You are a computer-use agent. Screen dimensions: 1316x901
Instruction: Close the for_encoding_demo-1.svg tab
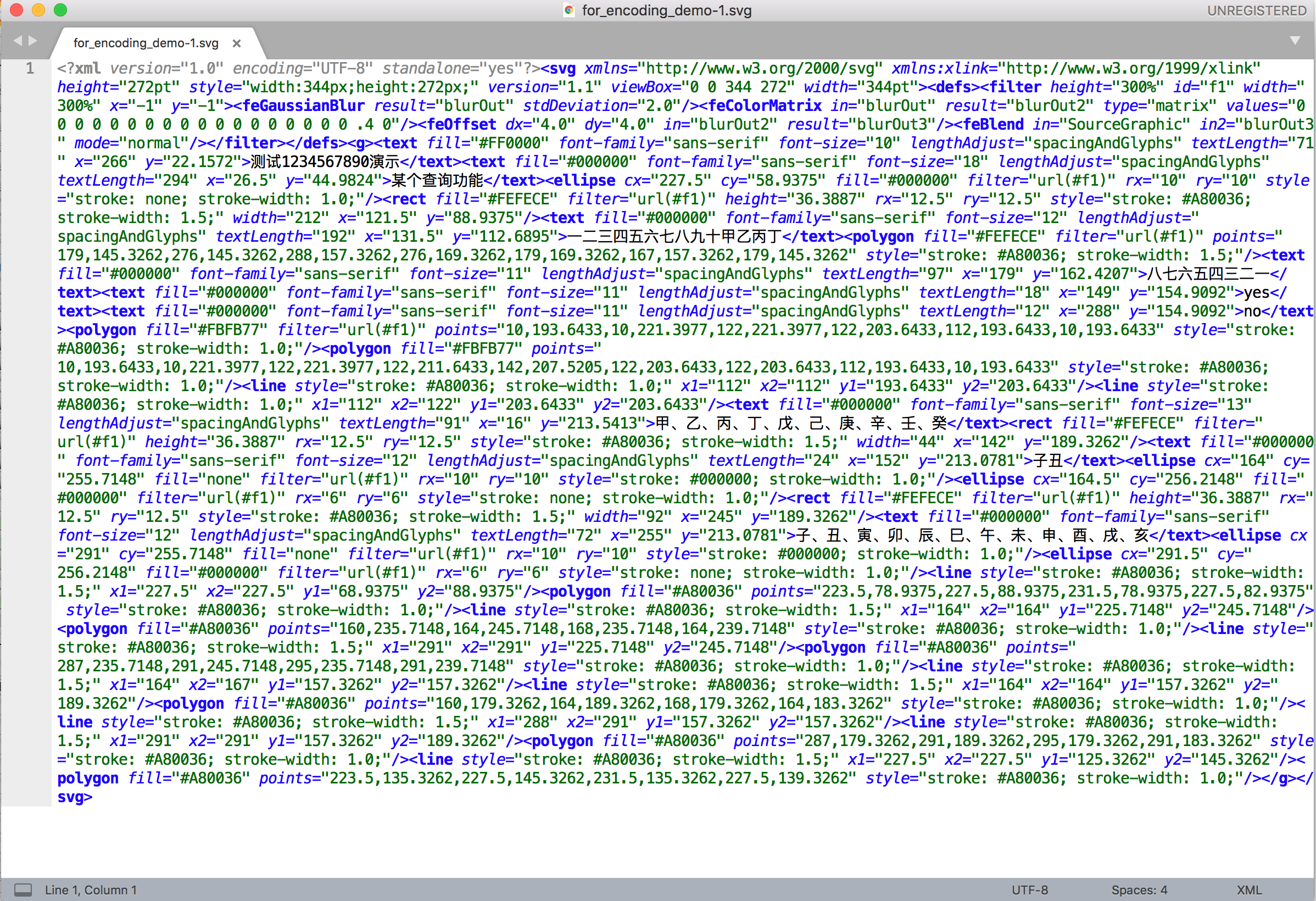(237, 43)
